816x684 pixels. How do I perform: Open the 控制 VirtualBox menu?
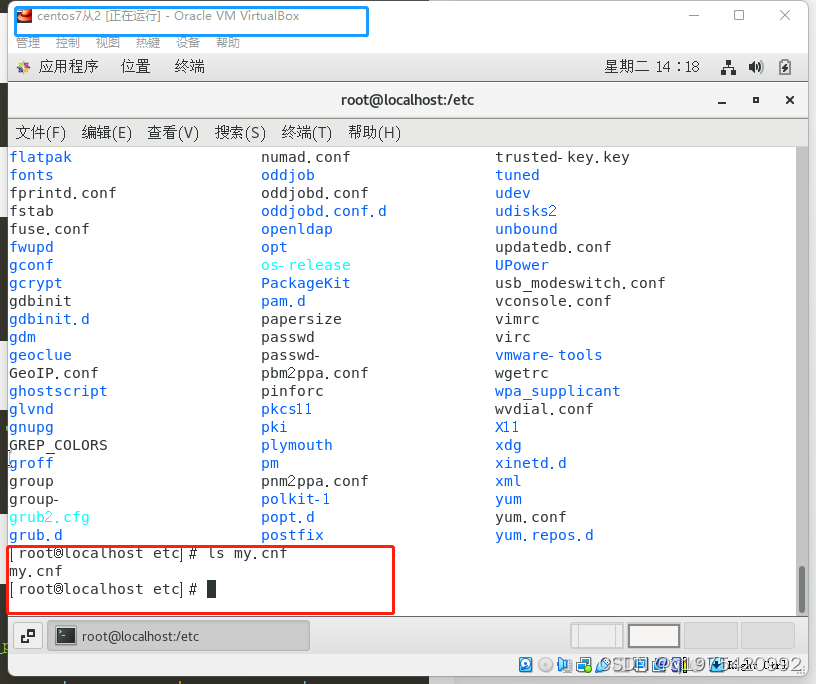coord(68,43)
